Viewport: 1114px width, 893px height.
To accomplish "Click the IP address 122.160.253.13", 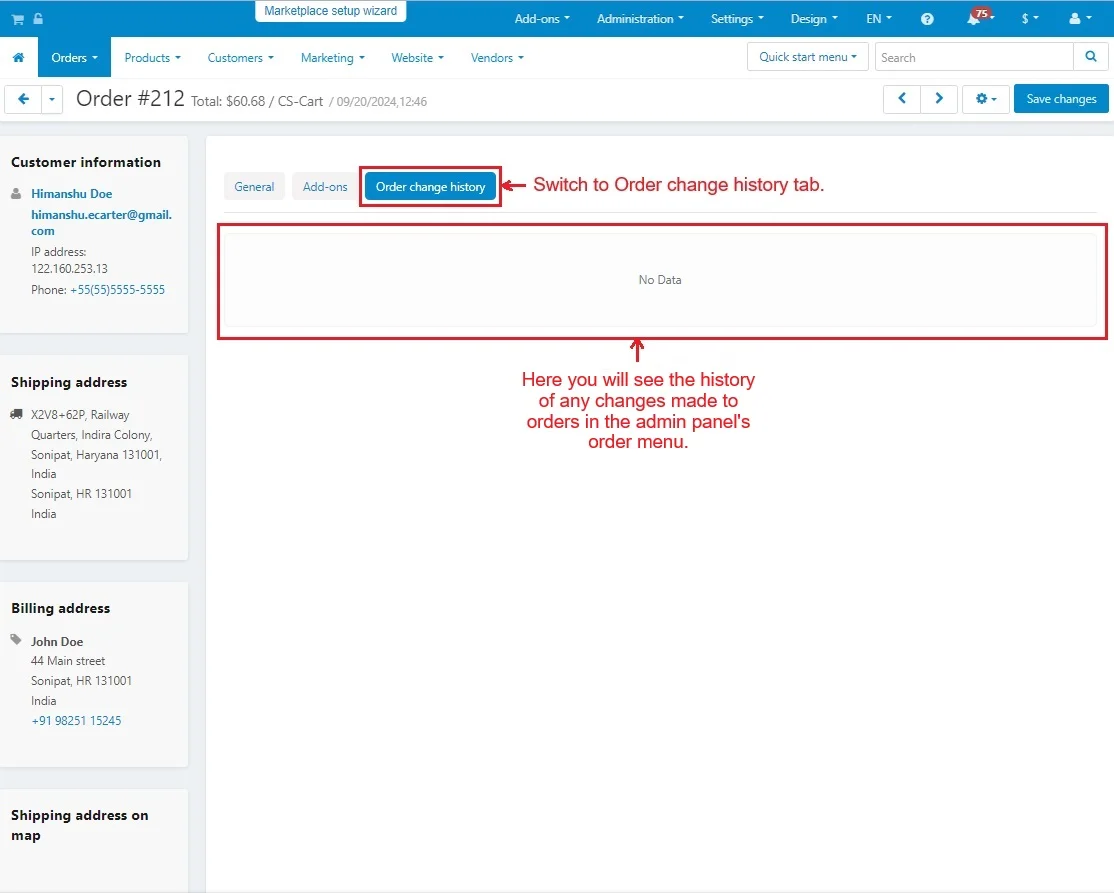I will [x=70, y=269].
